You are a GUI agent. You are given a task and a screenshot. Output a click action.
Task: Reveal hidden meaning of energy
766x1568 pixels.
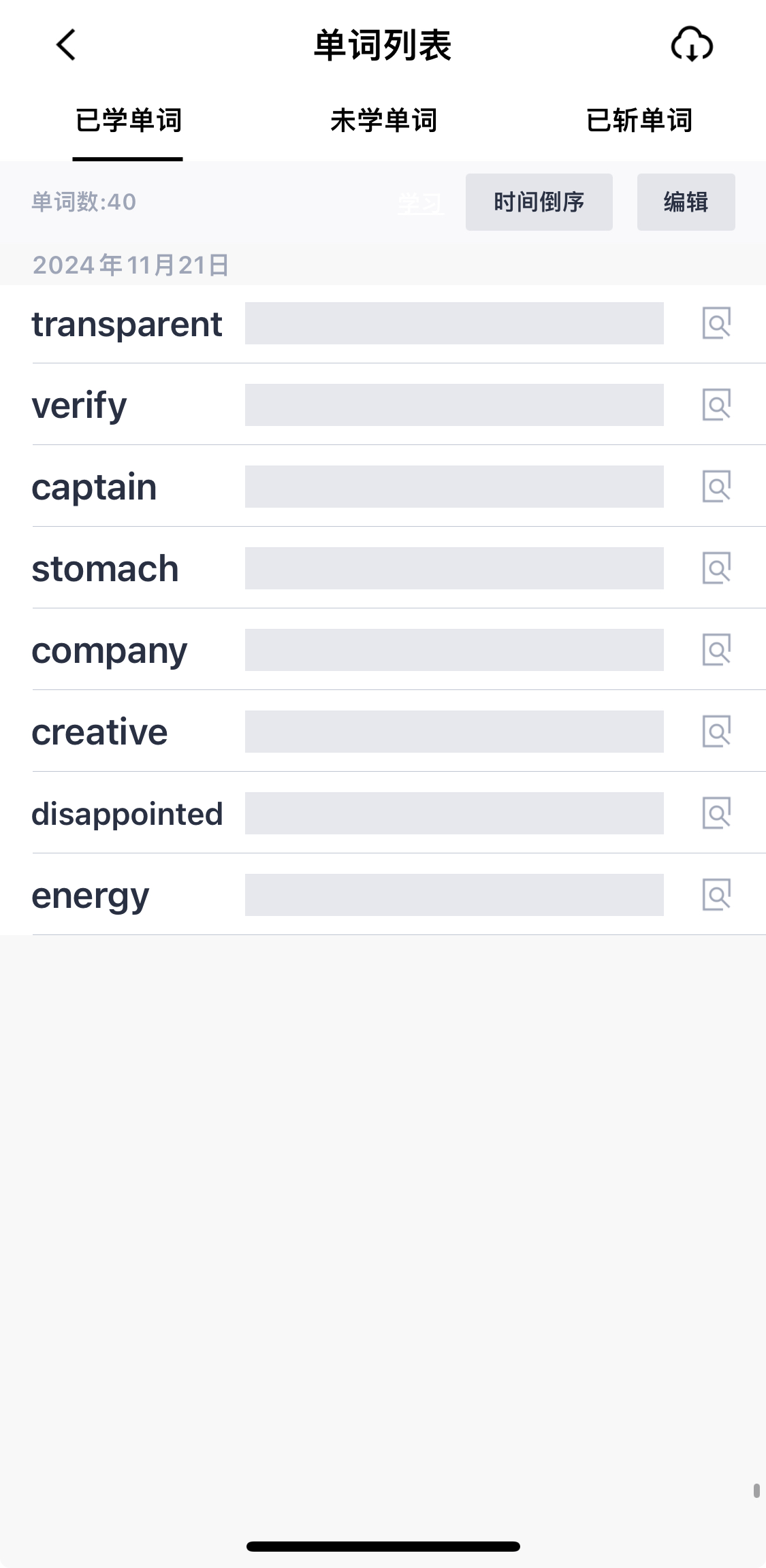coord(454,895)
